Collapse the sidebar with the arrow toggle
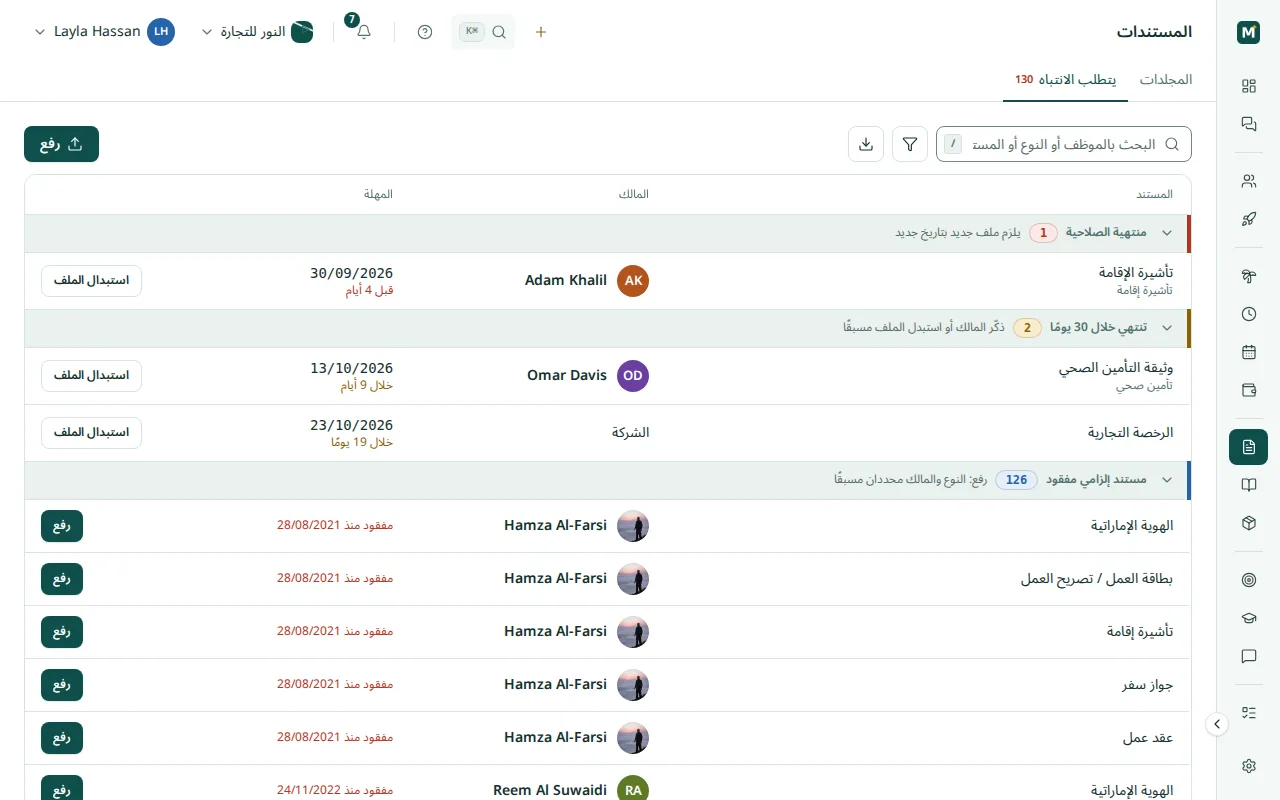The height and width of the screenshot is (800, 1280). [x=1217, y=724]
